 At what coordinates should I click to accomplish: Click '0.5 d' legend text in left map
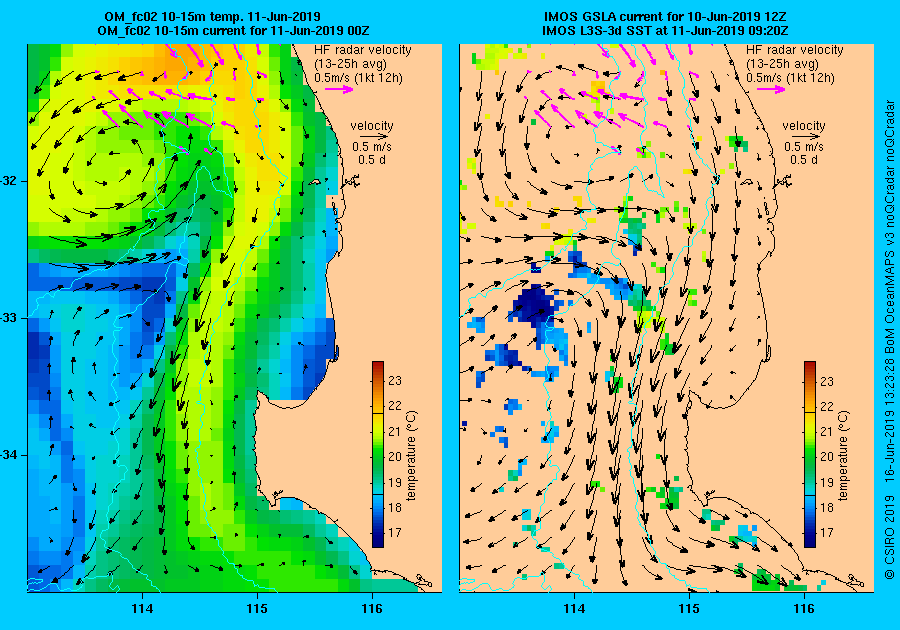point(372,160)
